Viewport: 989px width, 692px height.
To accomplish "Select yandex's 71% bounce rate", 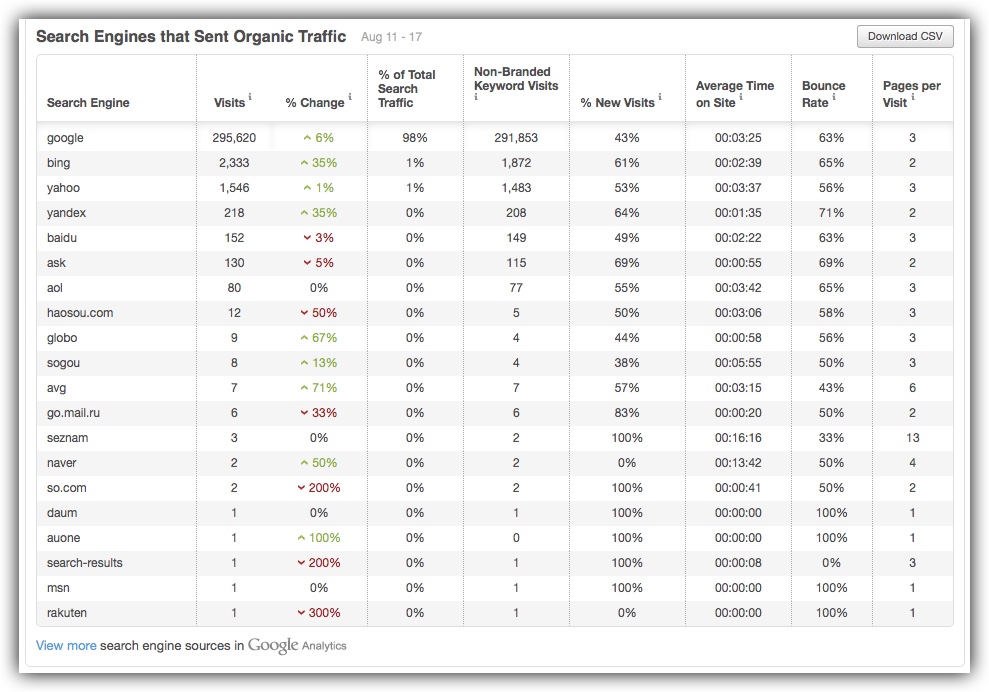I will tap(831, 213).
